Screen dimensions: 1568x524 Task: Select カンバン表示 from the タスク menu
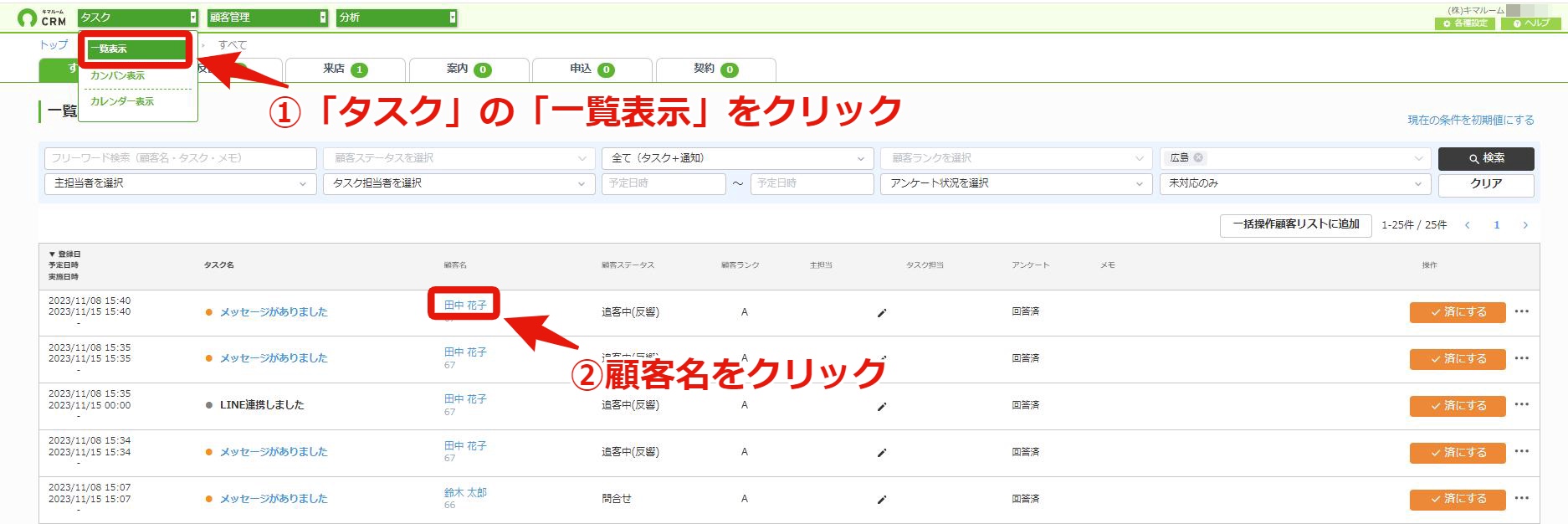pos(117,75)
